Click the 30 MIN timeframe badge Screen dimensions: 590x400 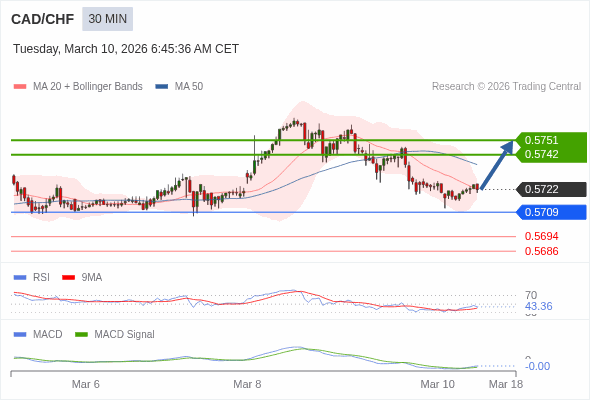coord(108,19)
